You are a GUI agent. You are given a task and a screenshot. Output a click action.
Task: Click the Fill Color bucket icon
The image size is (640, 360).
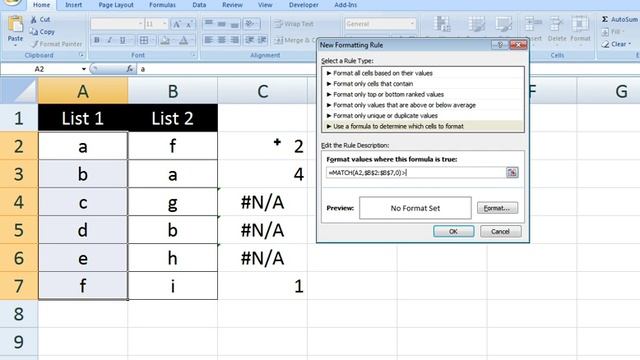click(x=165, y=40)
